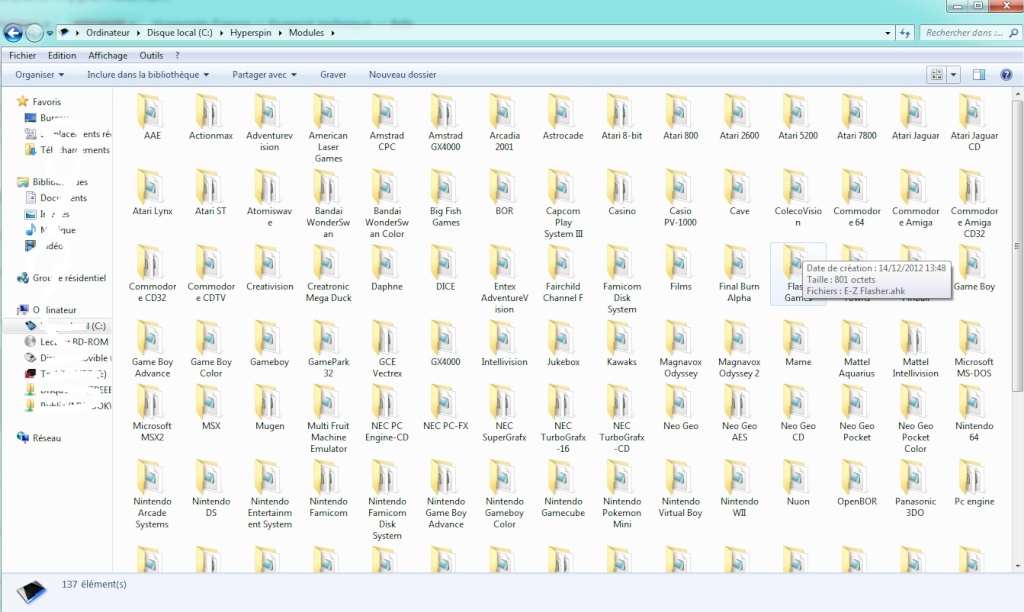Select the Atari 2600 folder
This screenshot has height=612, width=1024.
(739, 118)
